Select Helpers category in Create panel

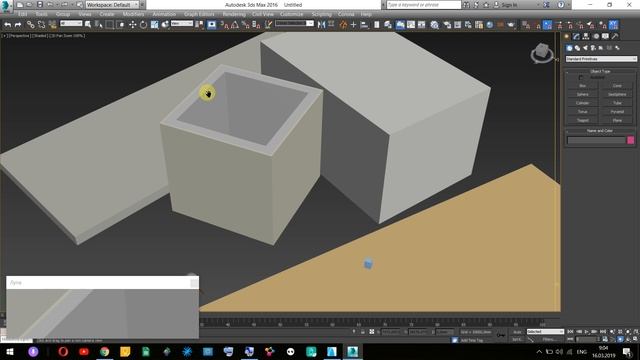tap(601, 48)
